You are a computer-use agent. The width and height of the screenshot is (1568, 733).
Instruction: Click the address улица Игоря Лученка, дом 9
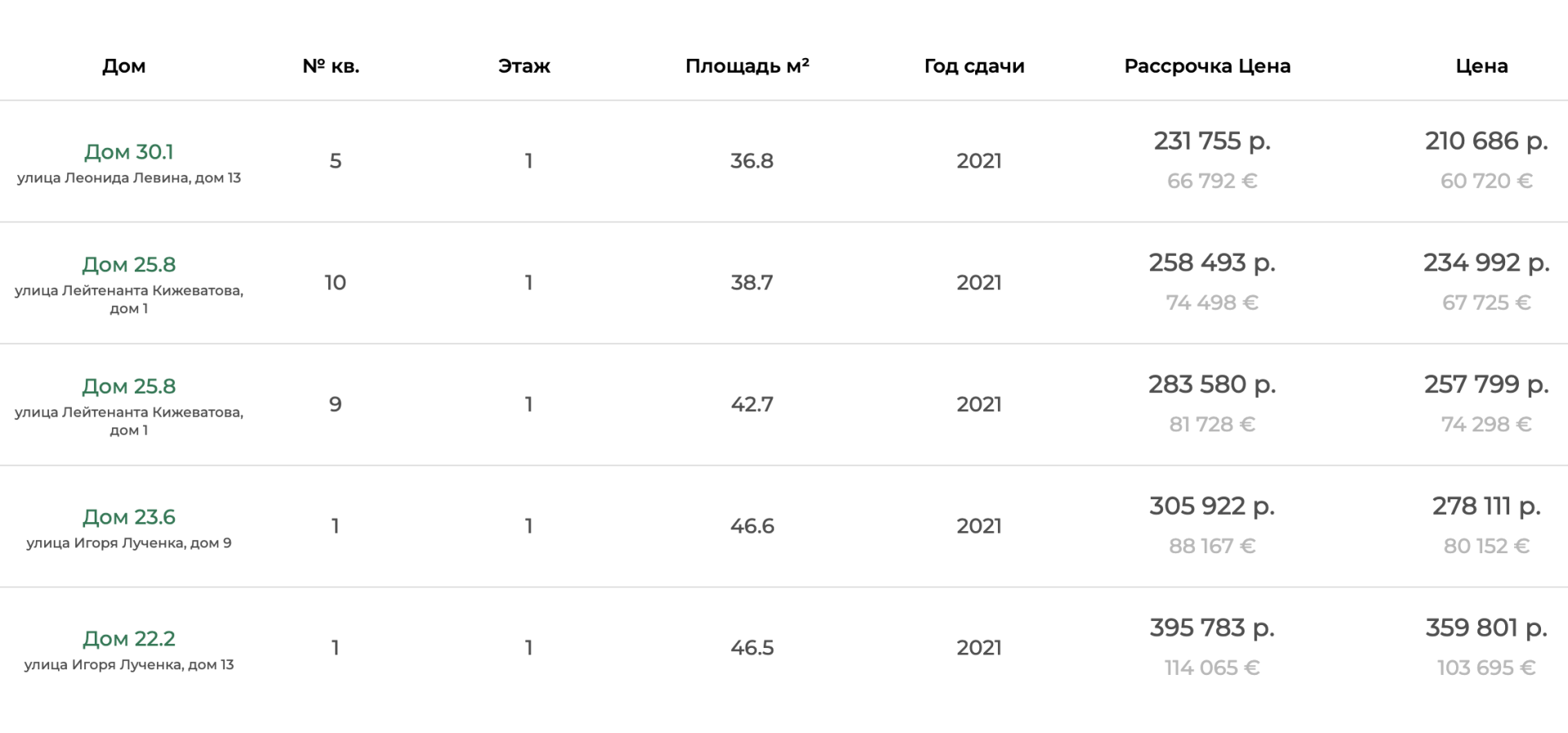pyautogui.click(x=129, y=543)
